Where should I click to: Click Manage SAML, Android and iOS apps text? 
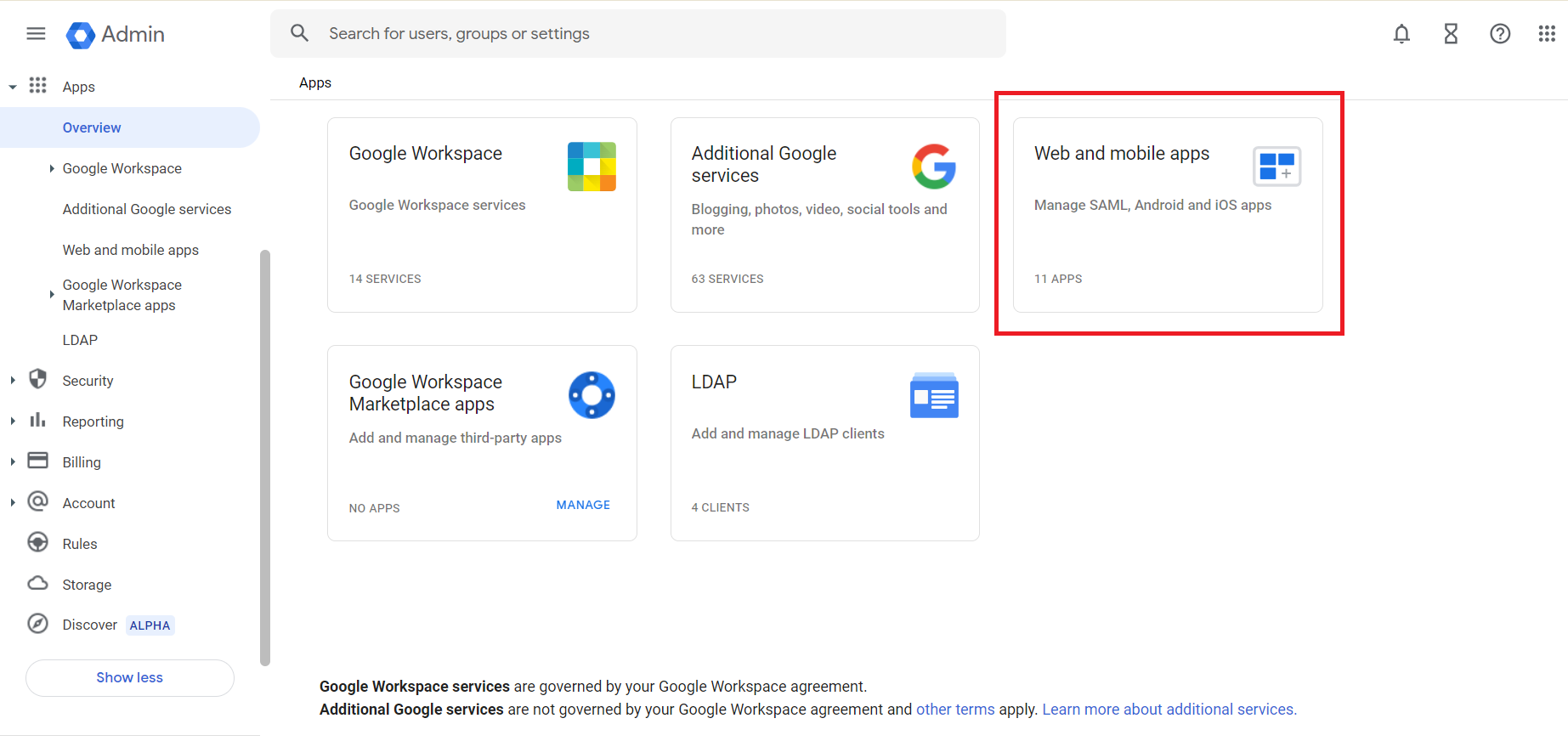1152,205
